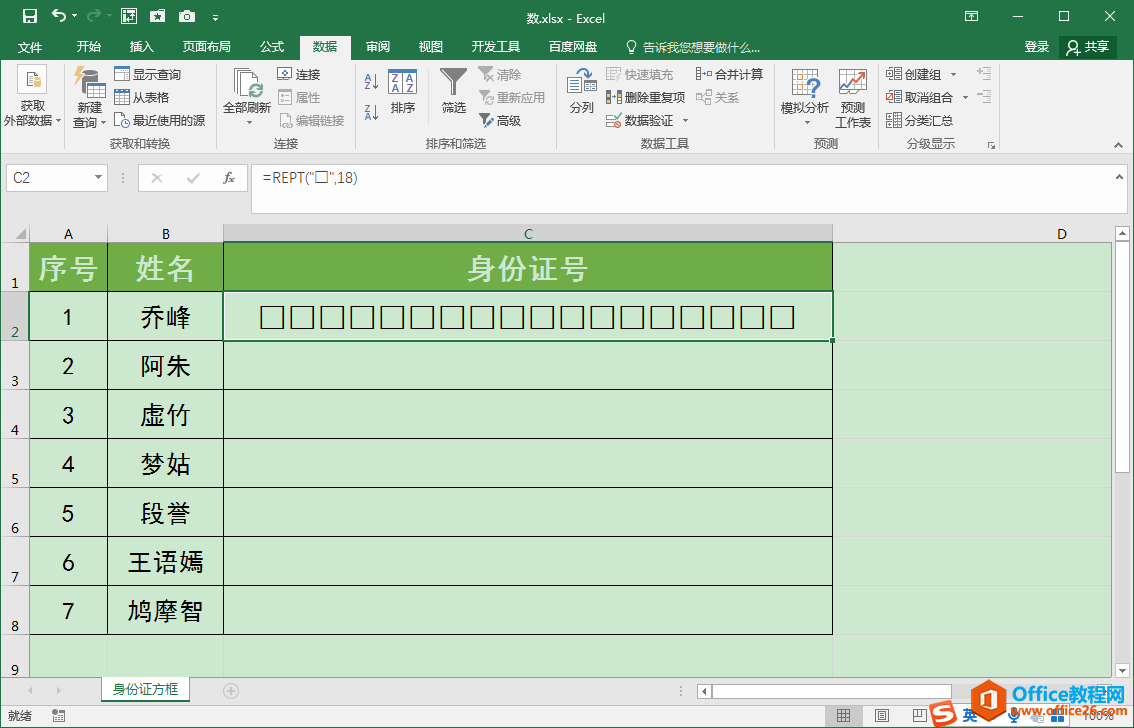
Task: Switch to the 公式 tab
Action: tap(272, 47)
